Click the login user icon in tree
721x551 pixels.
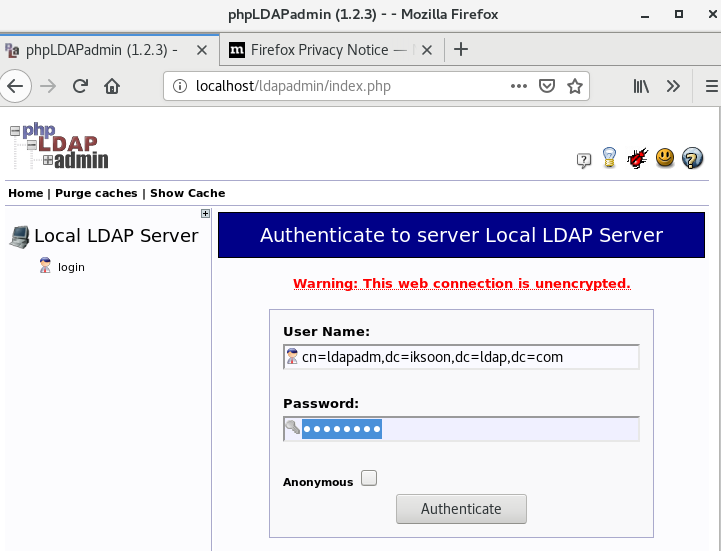click(x=45, y=265)
